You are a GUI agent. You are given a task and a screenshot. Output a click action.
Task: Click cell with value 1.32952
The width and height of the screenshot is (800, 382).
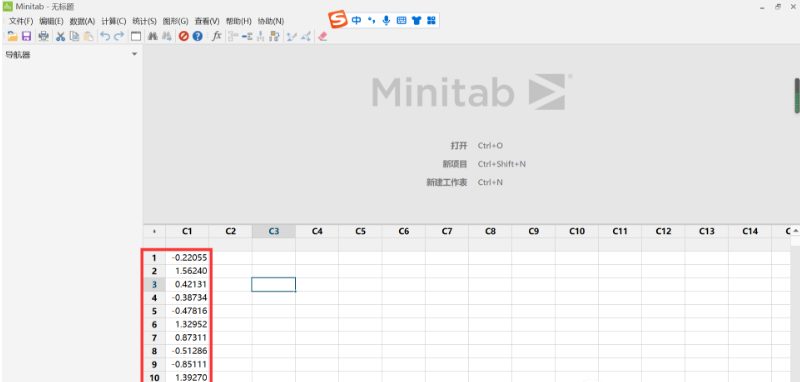[x=187, y=325]
